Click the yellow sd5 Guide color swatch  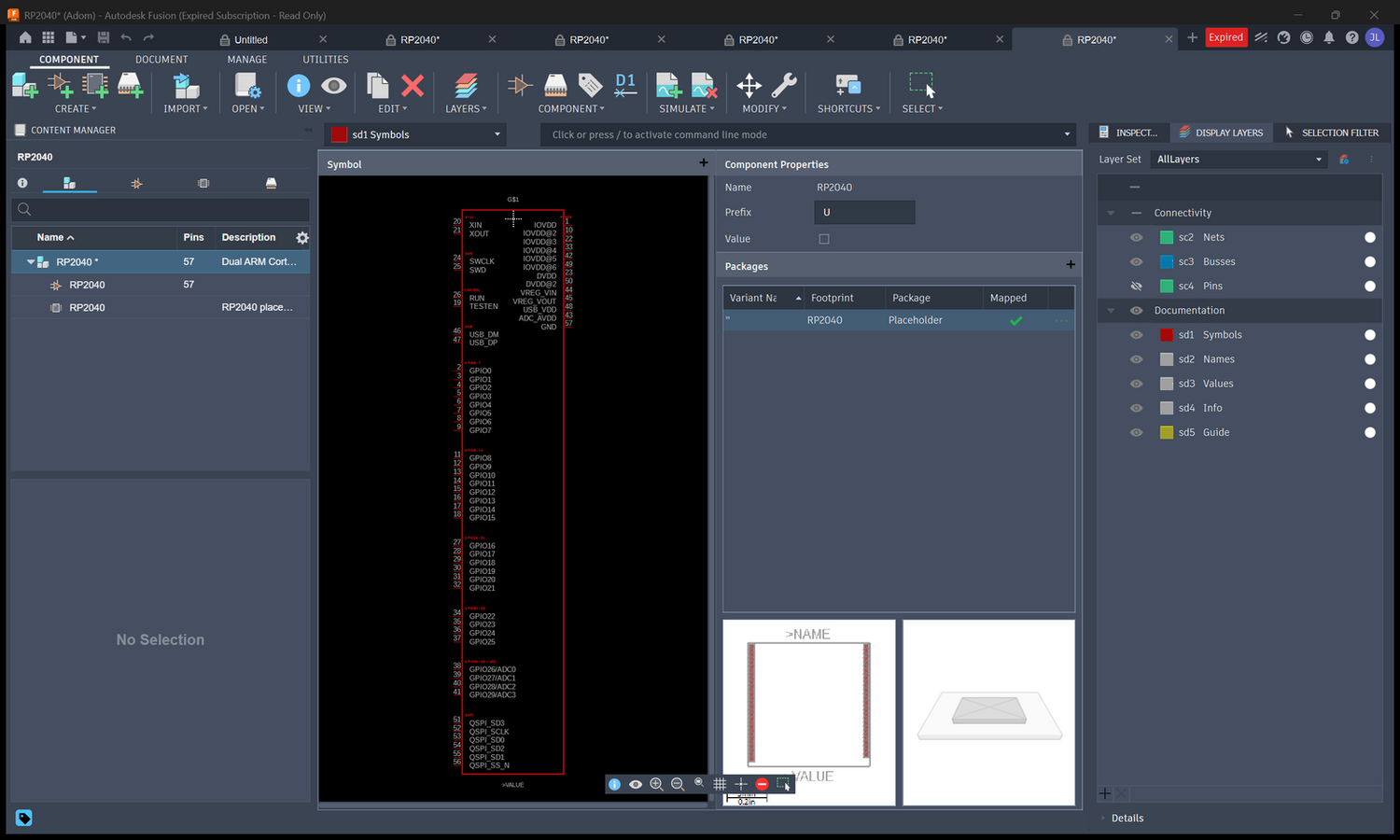[x=1167, y=432]
